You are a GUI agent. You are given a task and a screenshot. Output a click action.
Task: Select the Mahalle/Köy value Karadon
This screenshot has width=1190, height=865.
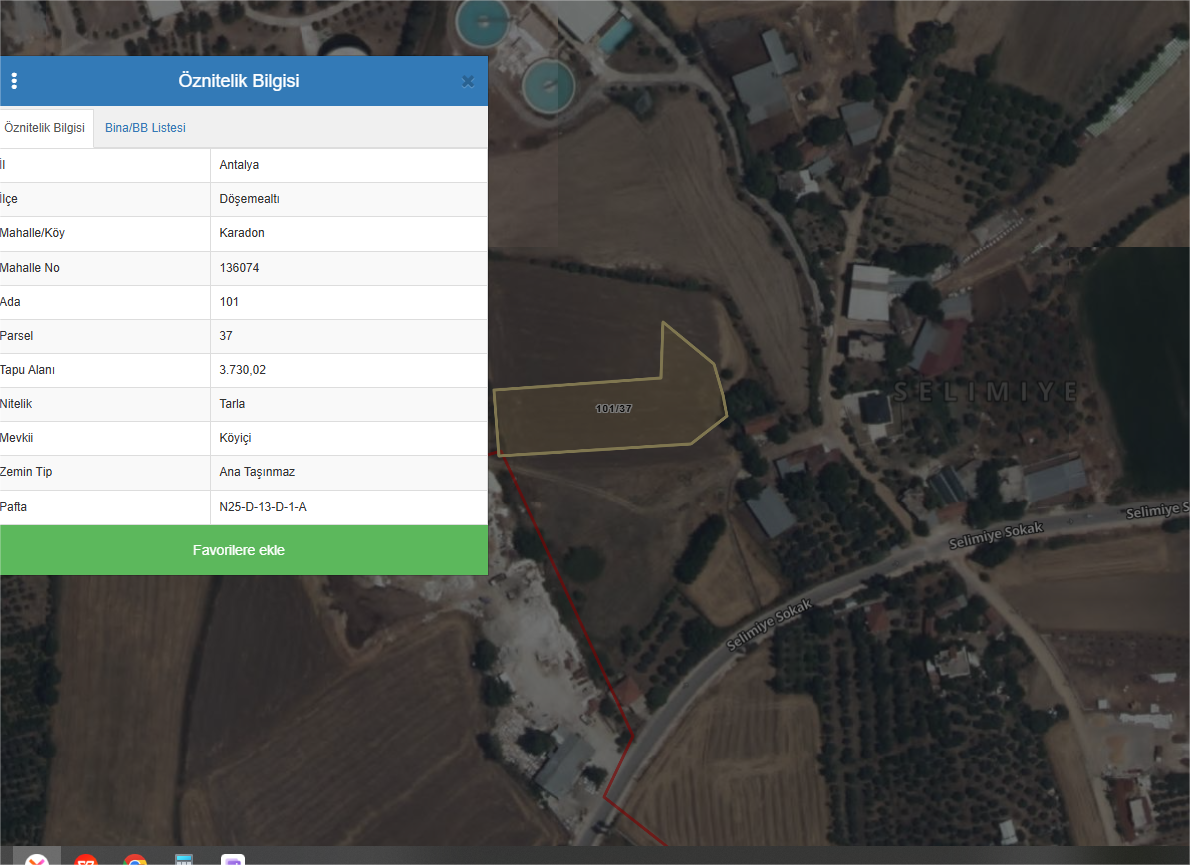click(242, 233)
